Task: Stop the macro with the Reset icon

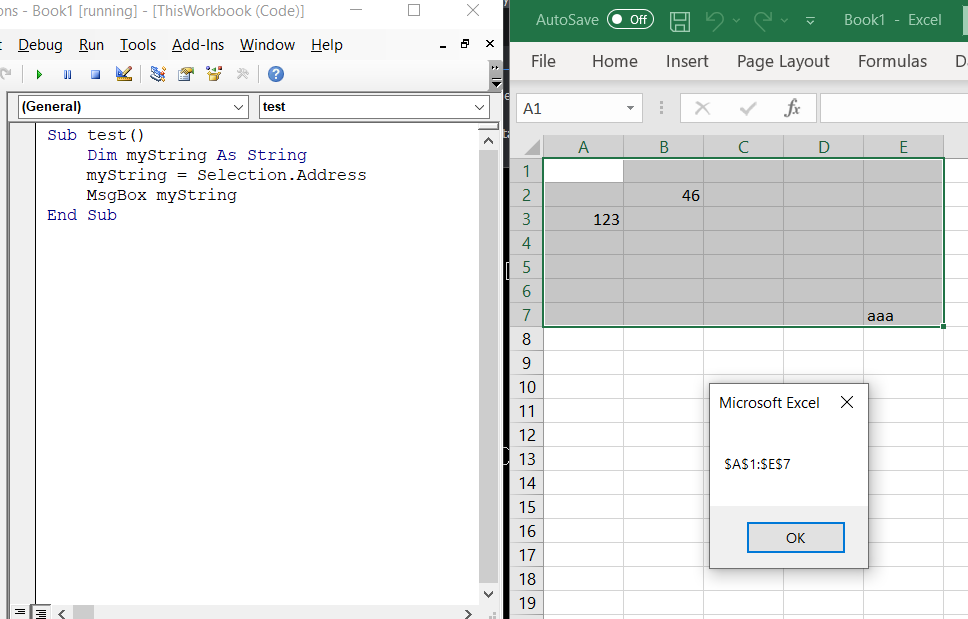Action: click(x=95, y=74)
